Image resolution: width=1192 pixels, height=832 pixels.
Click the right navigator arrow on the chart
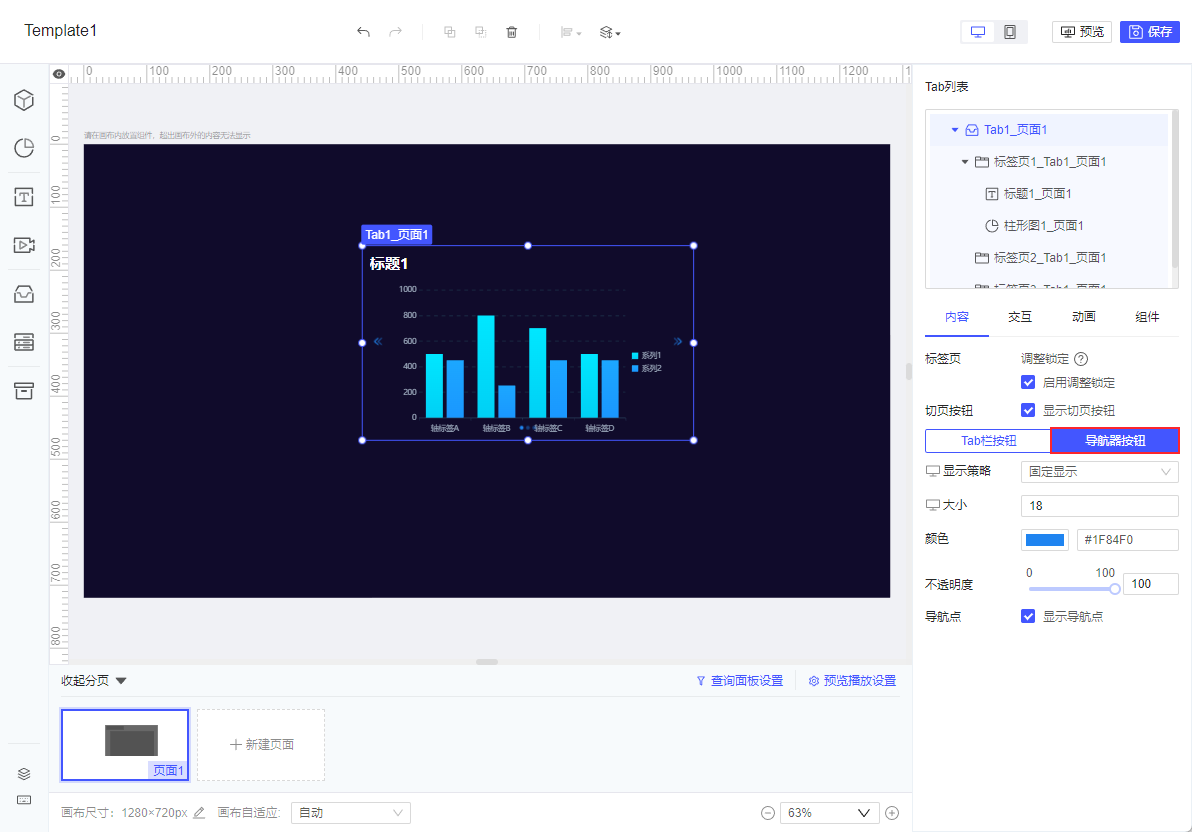point(677,341)
